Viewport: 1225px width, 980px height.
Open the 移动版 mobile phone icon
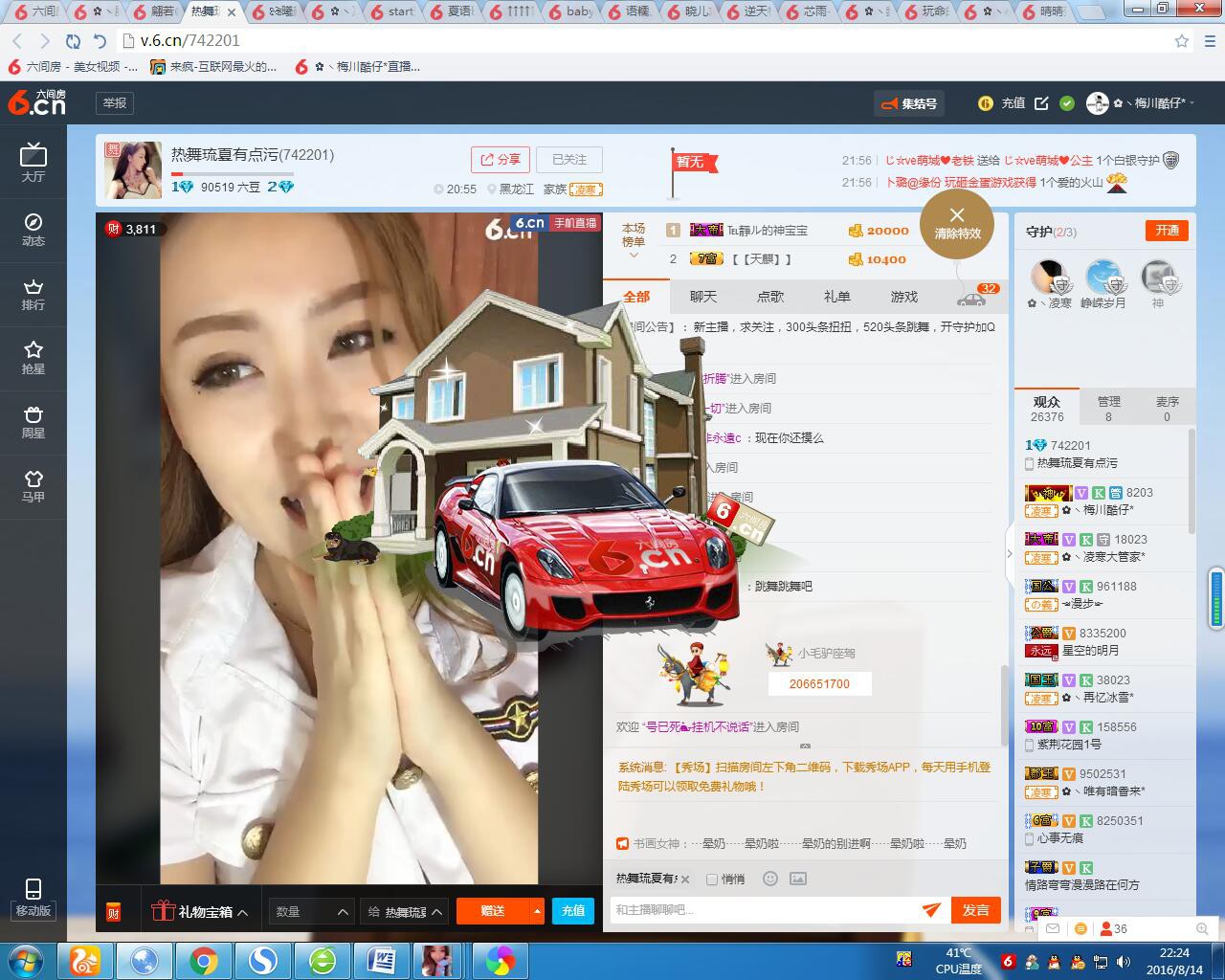33,898
